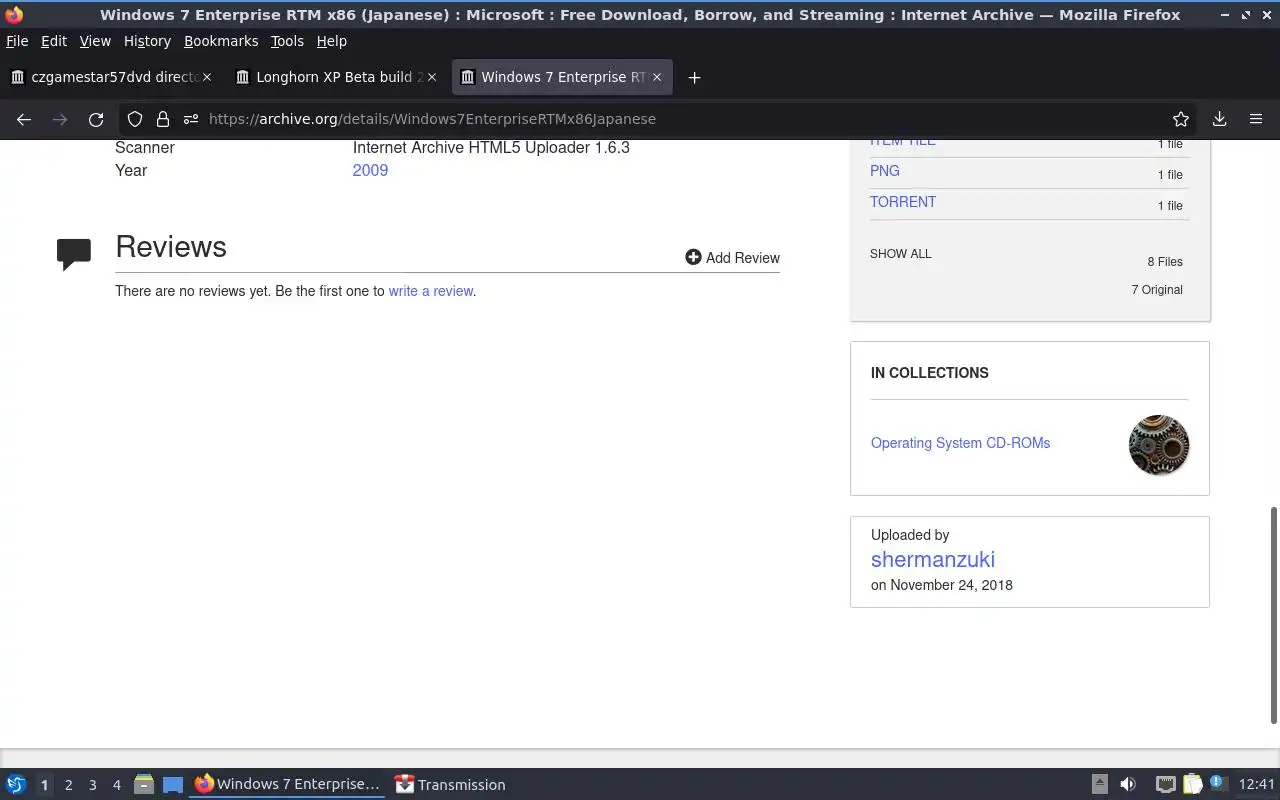
Task: Close the czgamestar57dvd tab
Action: pos(208,77)
